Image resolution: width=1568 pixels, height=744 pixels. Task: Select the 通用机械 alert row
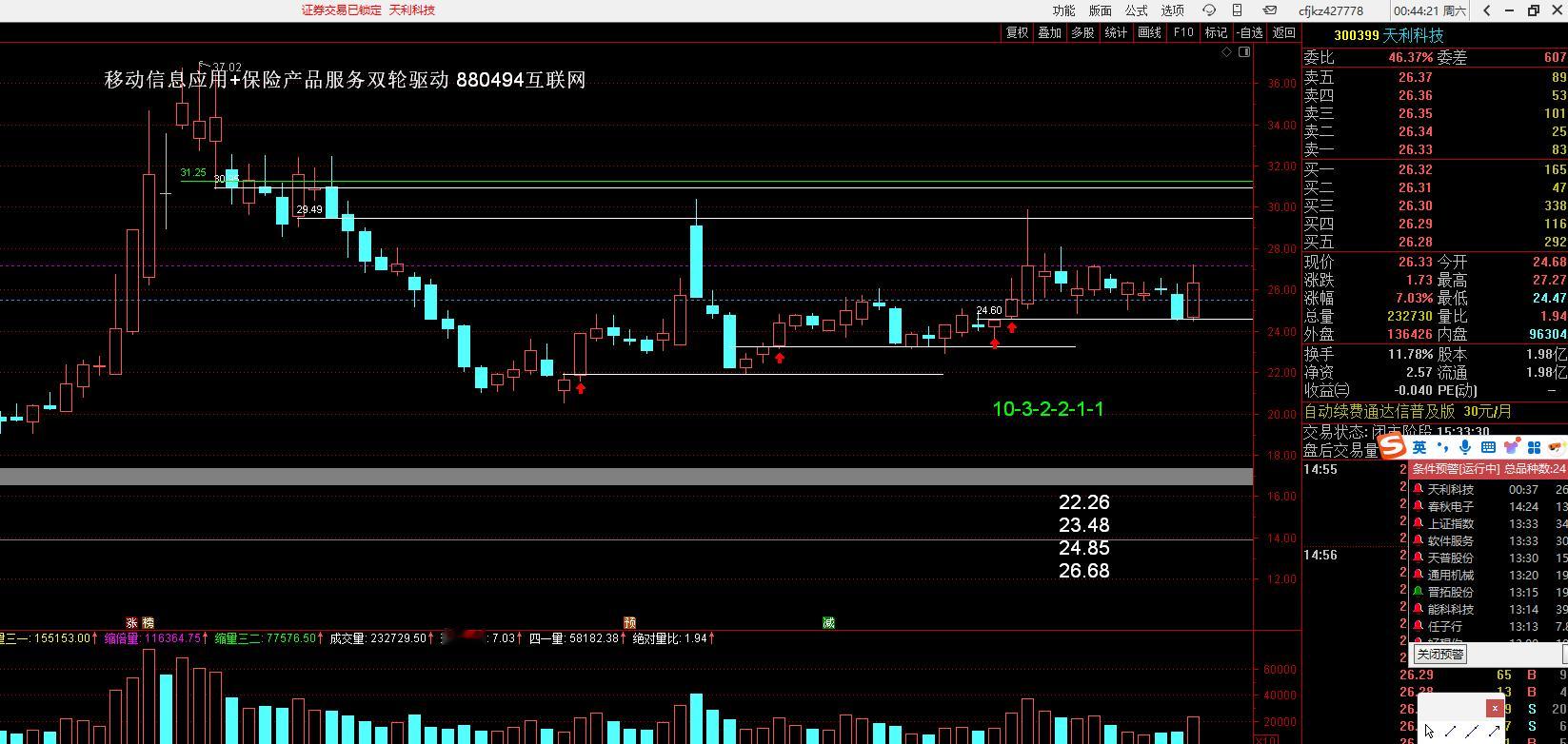1488,576
